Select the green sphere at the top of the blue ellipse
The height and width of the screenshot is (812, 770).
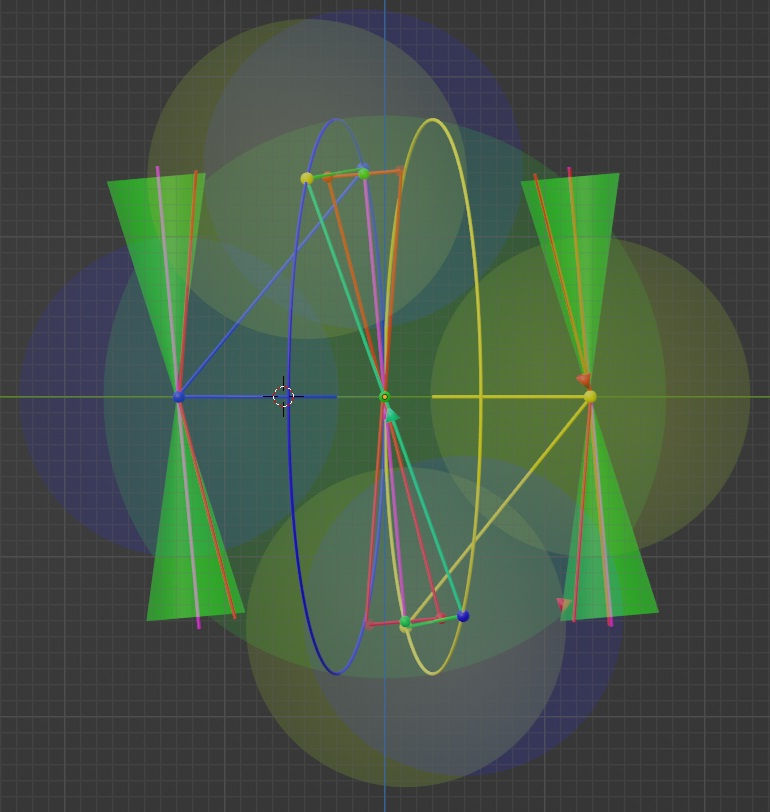(364, 173)
